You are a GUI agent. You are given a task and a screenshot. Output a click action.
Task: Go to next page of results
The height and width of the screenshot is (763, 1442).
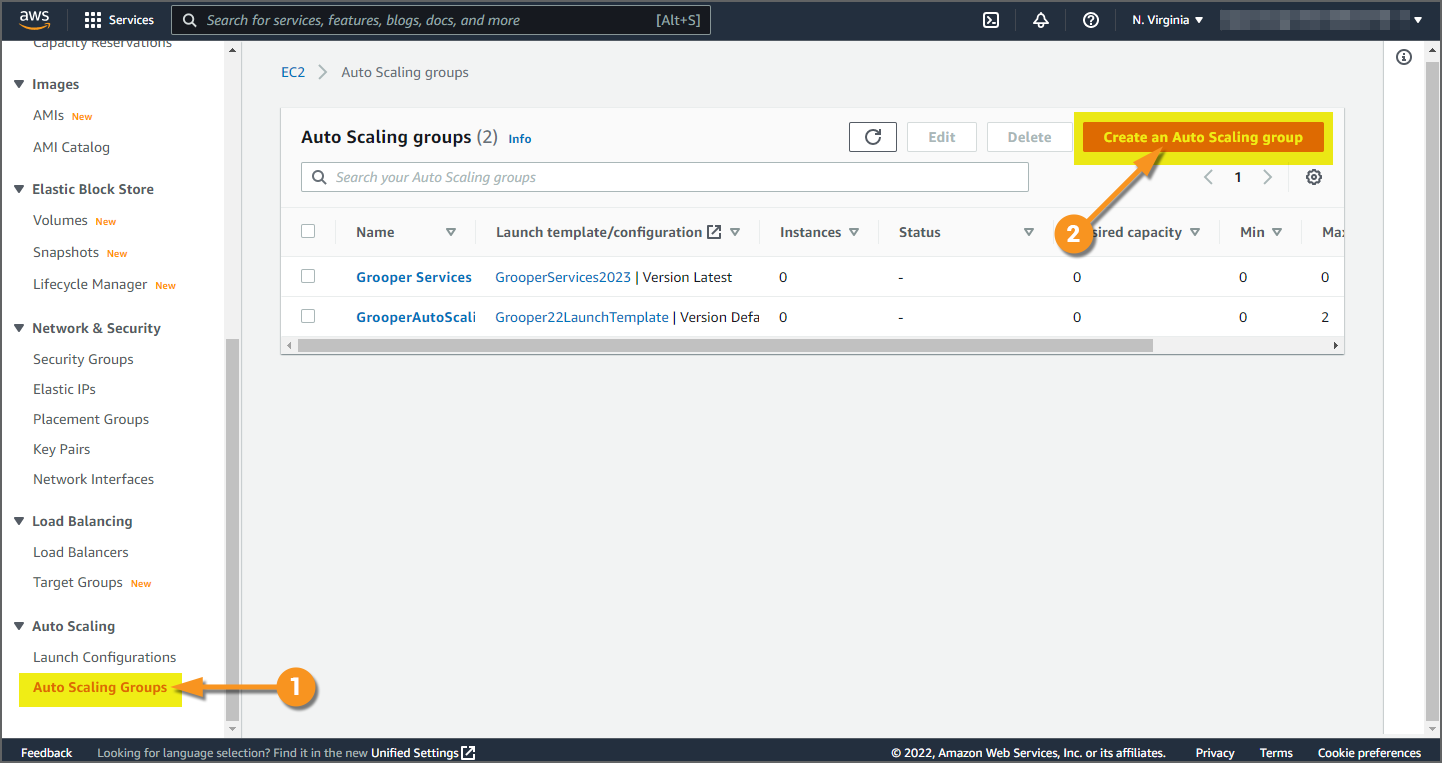1268,177
